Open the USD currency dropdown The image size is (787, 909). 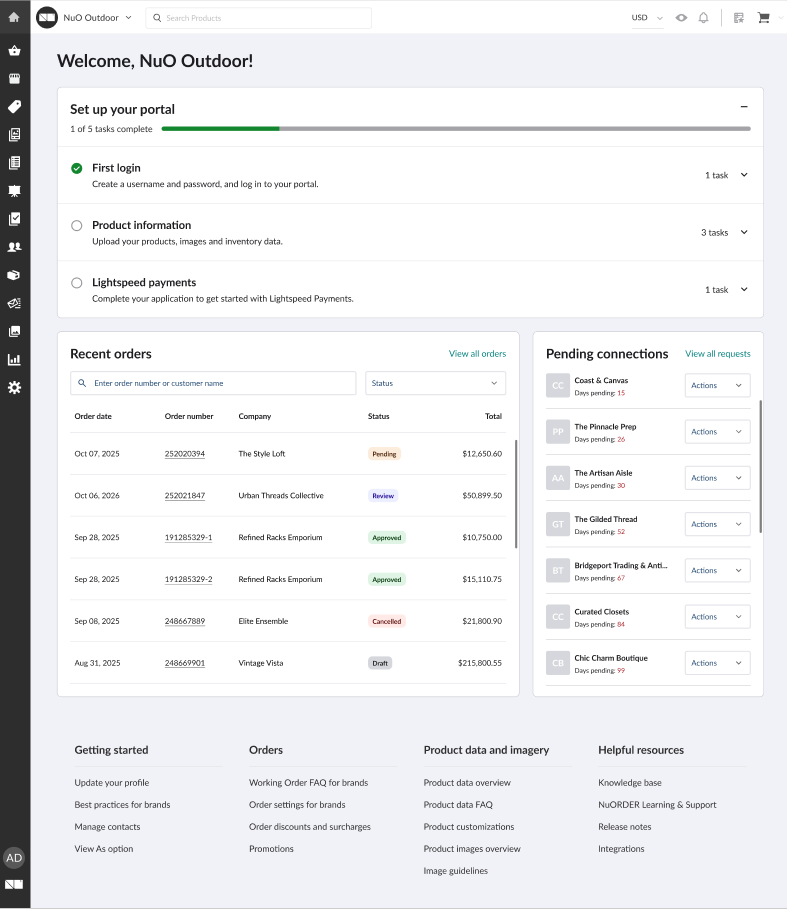point(647,18)
